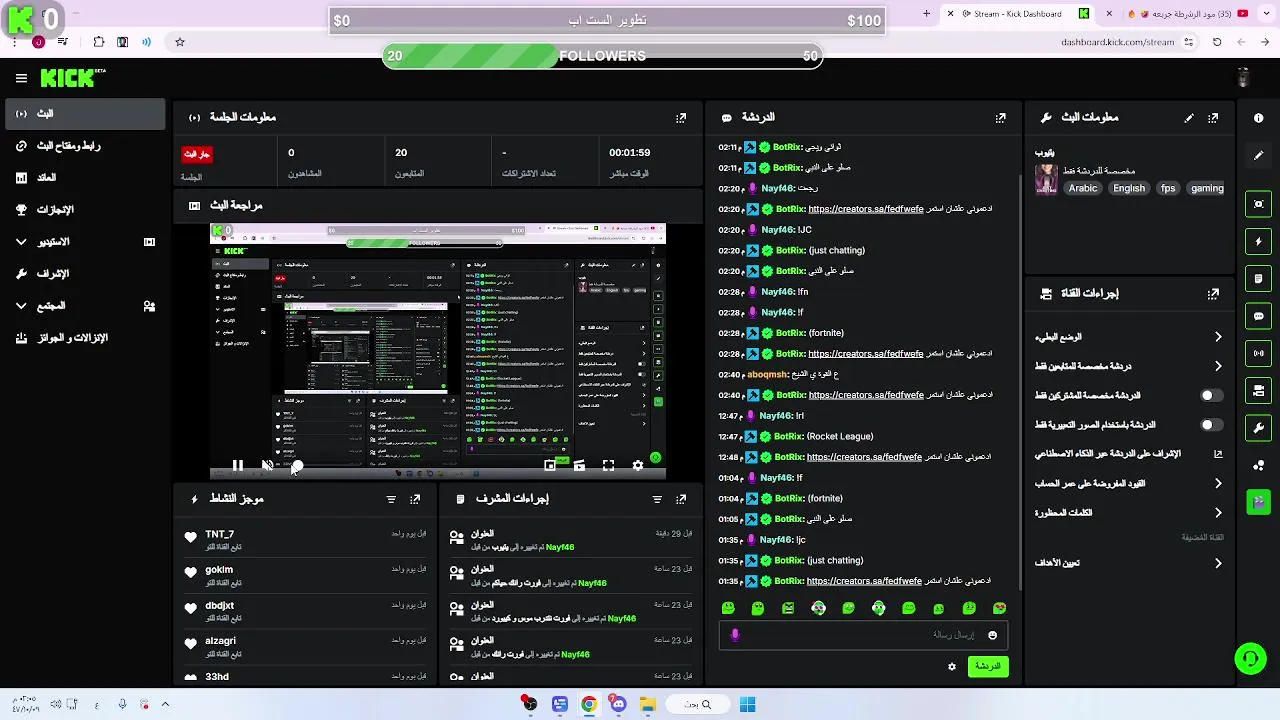Open stream preview player settings gear
This screenshot has height=720, width=1280.
638,465
